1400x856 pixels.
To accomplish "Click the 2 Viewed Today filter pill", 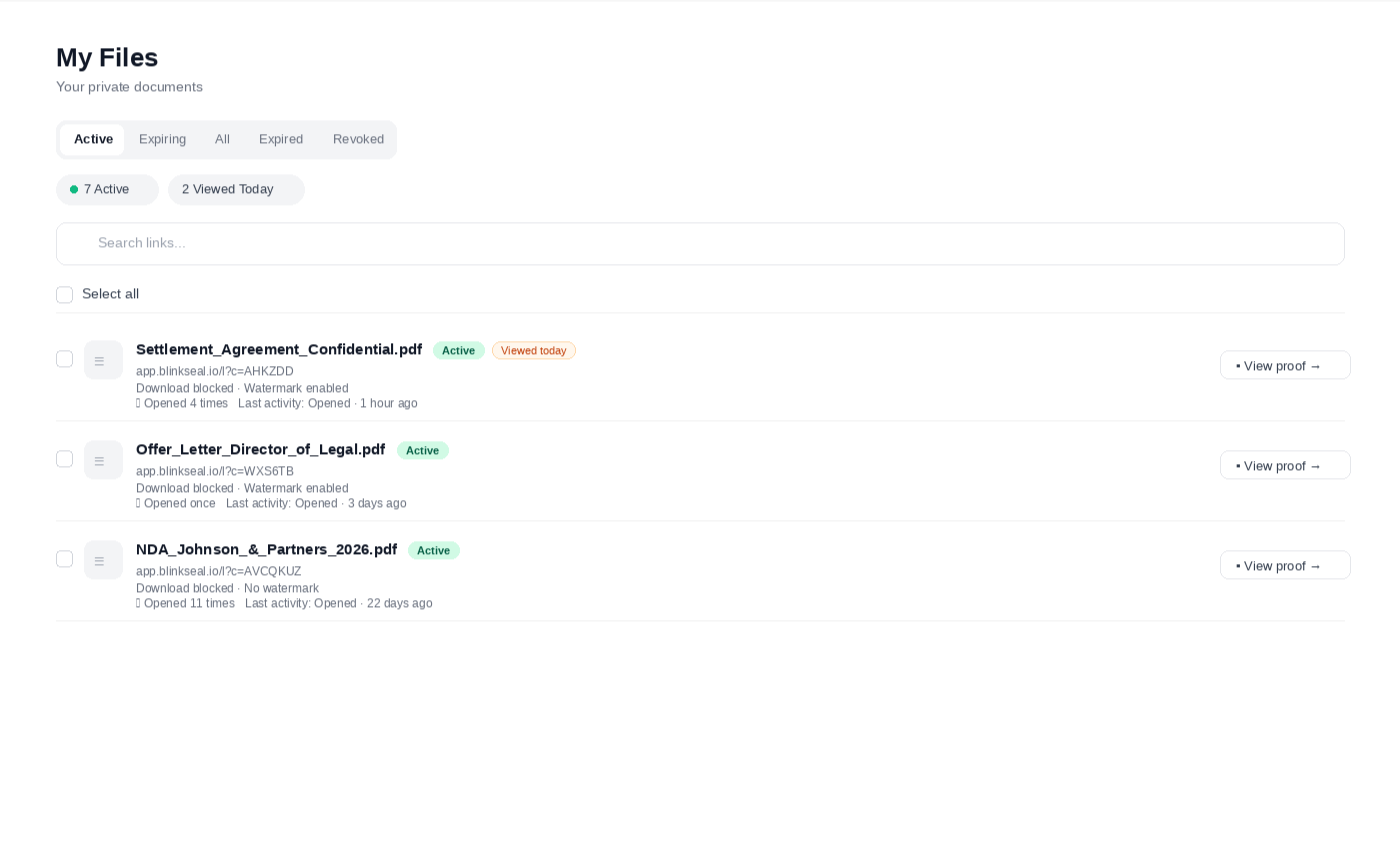I will (x=236, y=189).
